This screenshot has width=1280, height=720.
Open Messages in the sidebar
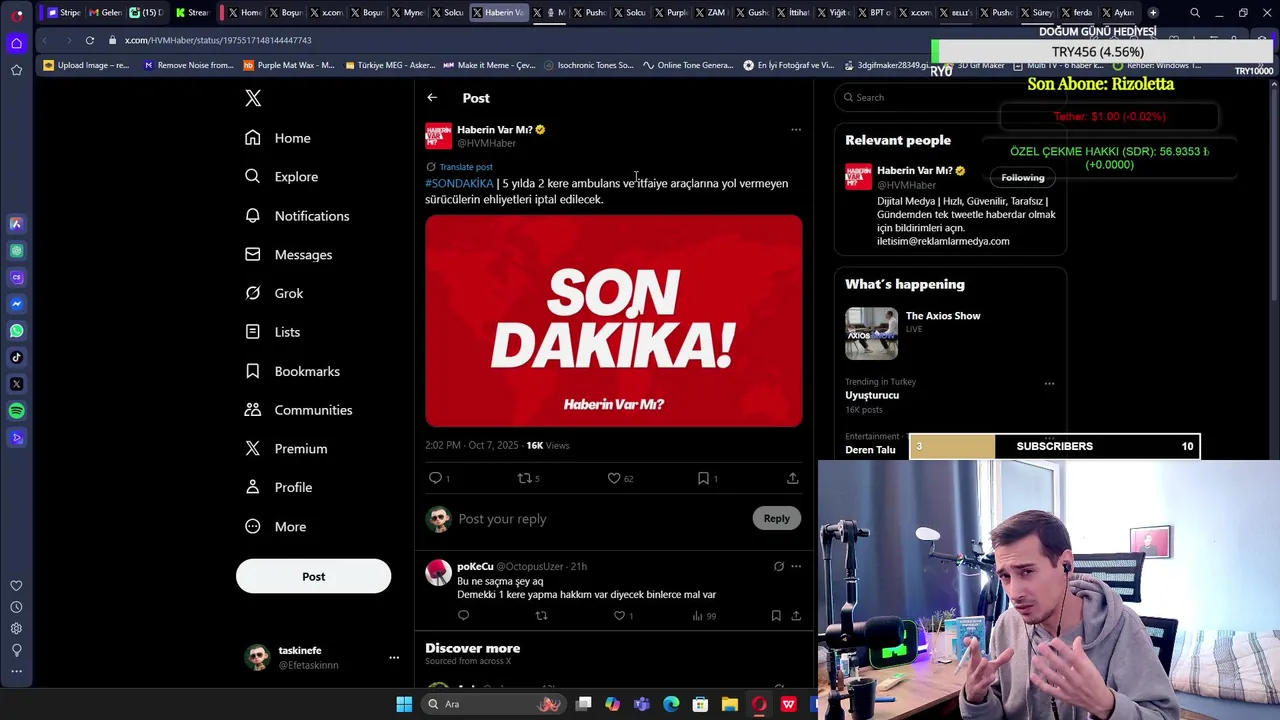[289, 255]
